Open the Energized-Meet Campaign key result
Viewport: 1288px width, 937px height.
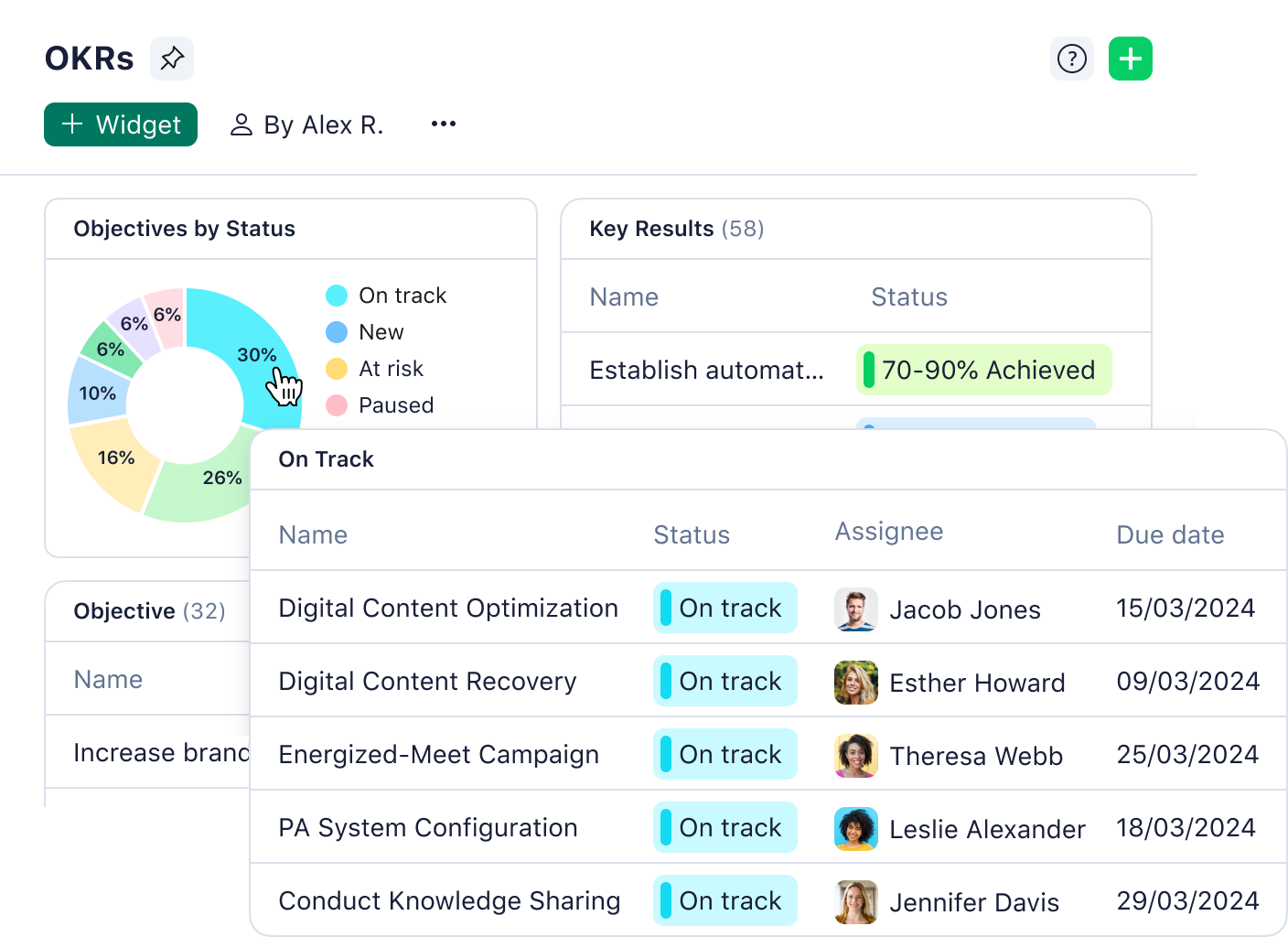pos(438,754)
